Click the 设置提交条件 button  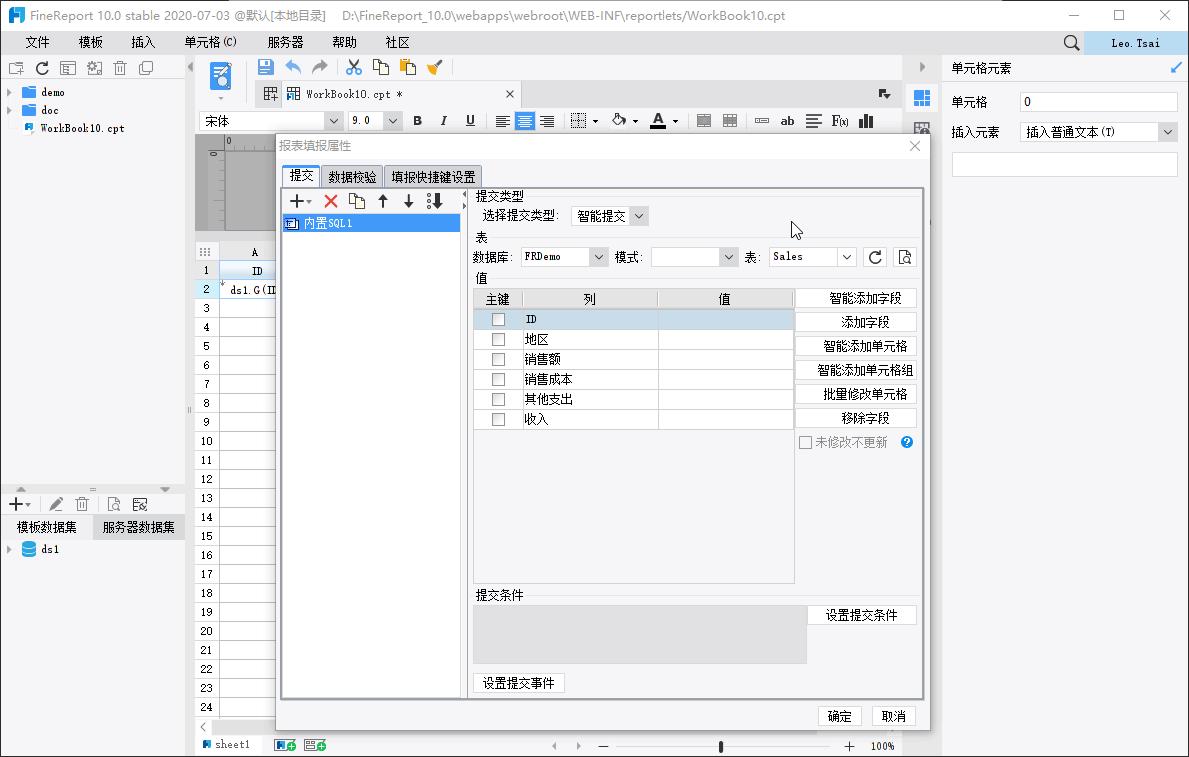[x=862, y=614]
